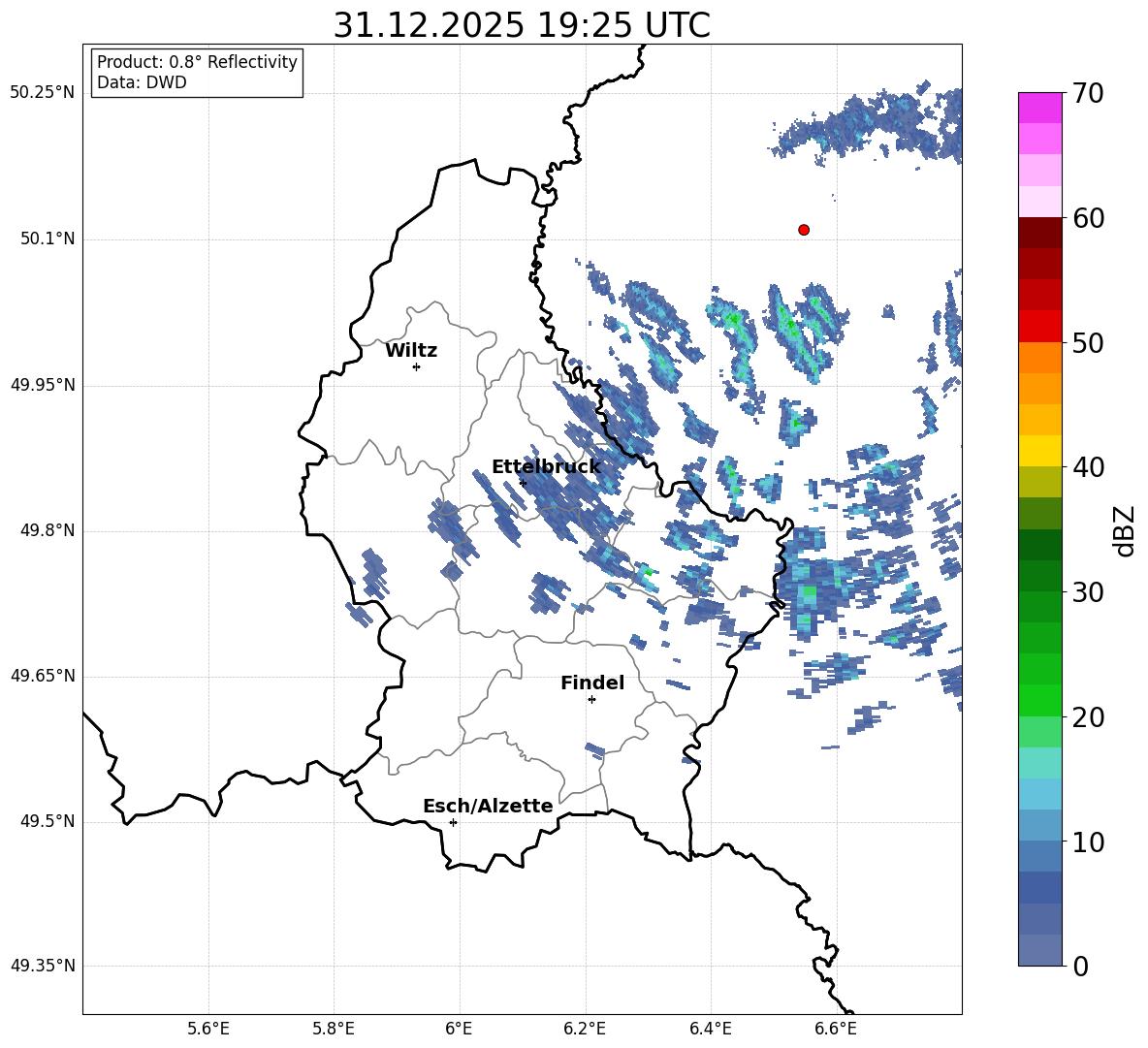Click the 'Data: DWD' text
Viewport: 1148px width, 1048px height.
click(142, 82)
